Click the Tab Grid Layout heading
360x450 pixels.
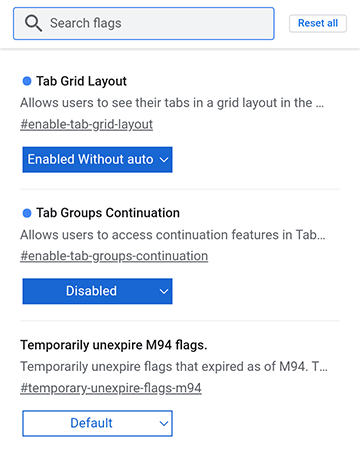(81, 81)
